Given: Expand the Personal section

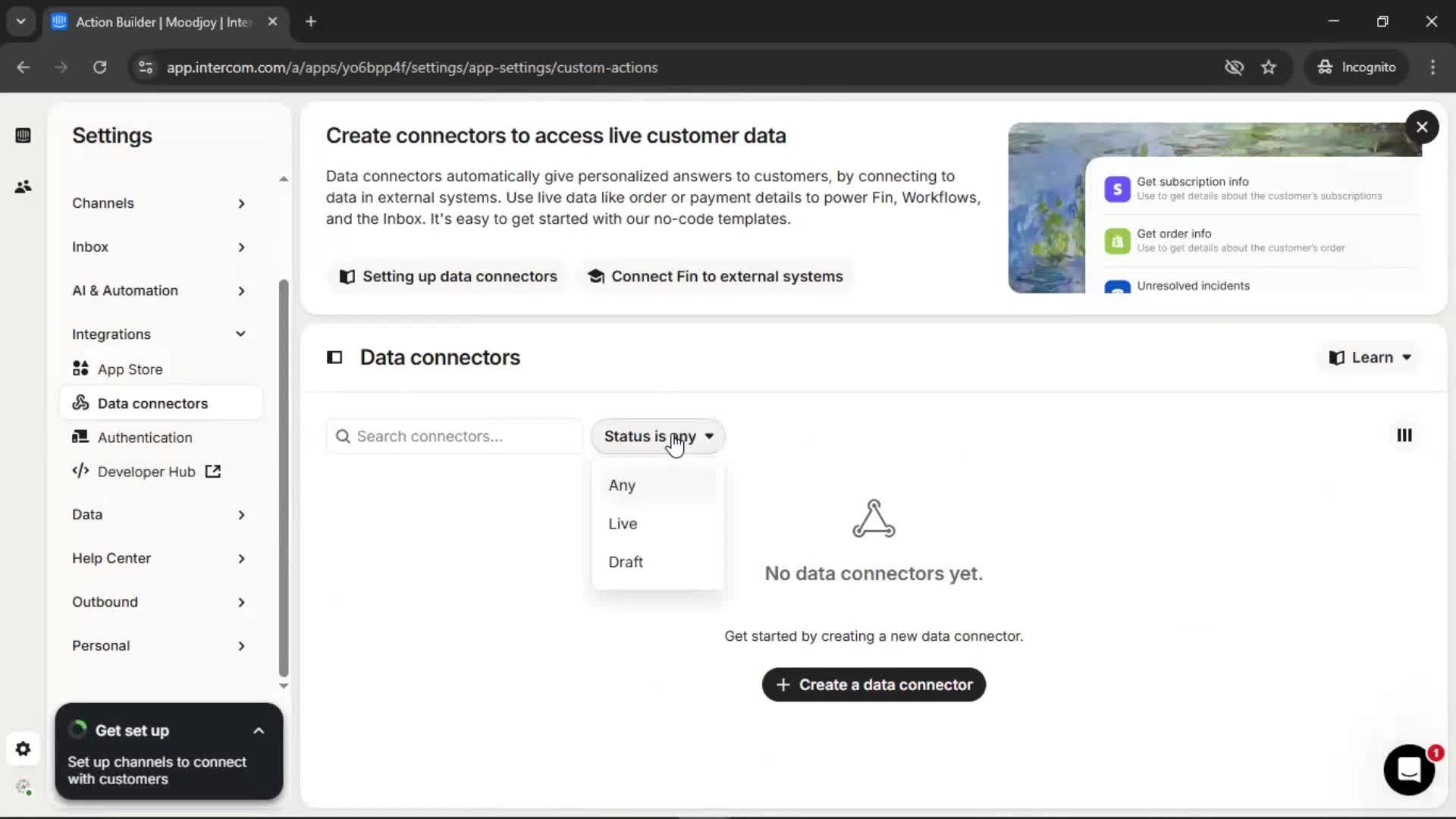Looking at the screenshot, I should [x=159, y=646].
